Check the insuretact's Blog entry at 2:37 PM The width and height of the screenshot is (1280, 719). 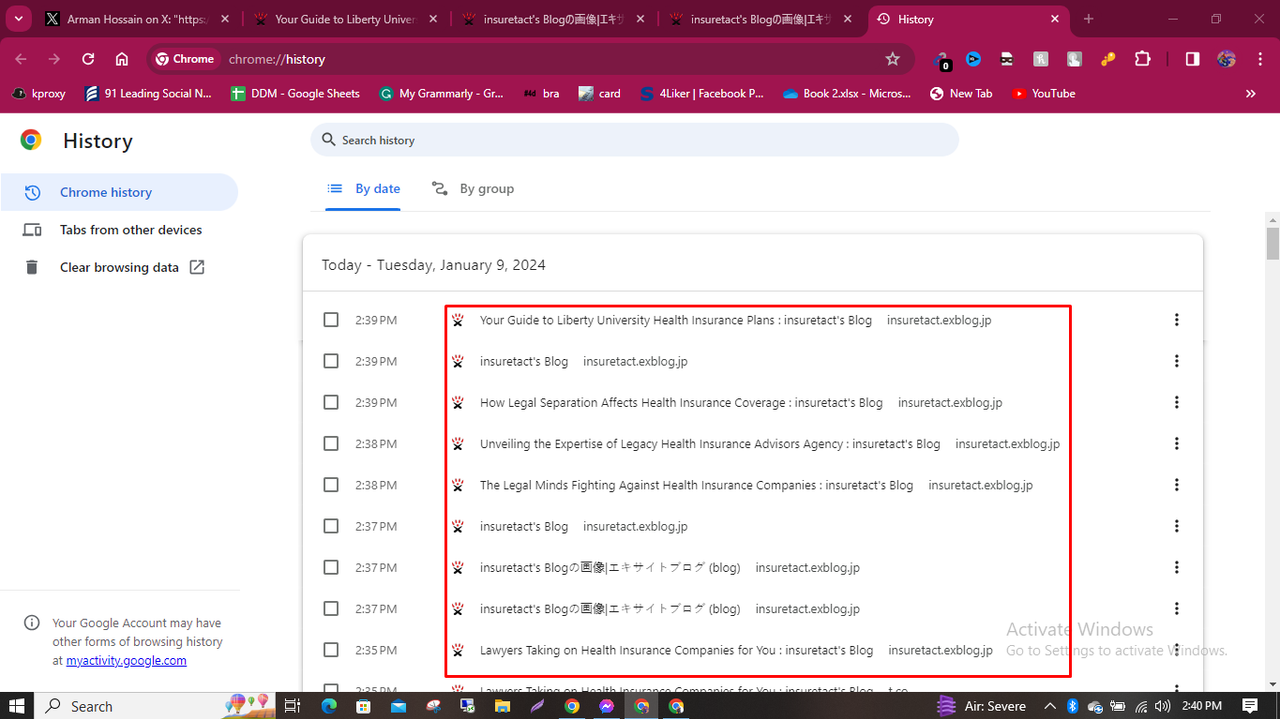point(331,526)
